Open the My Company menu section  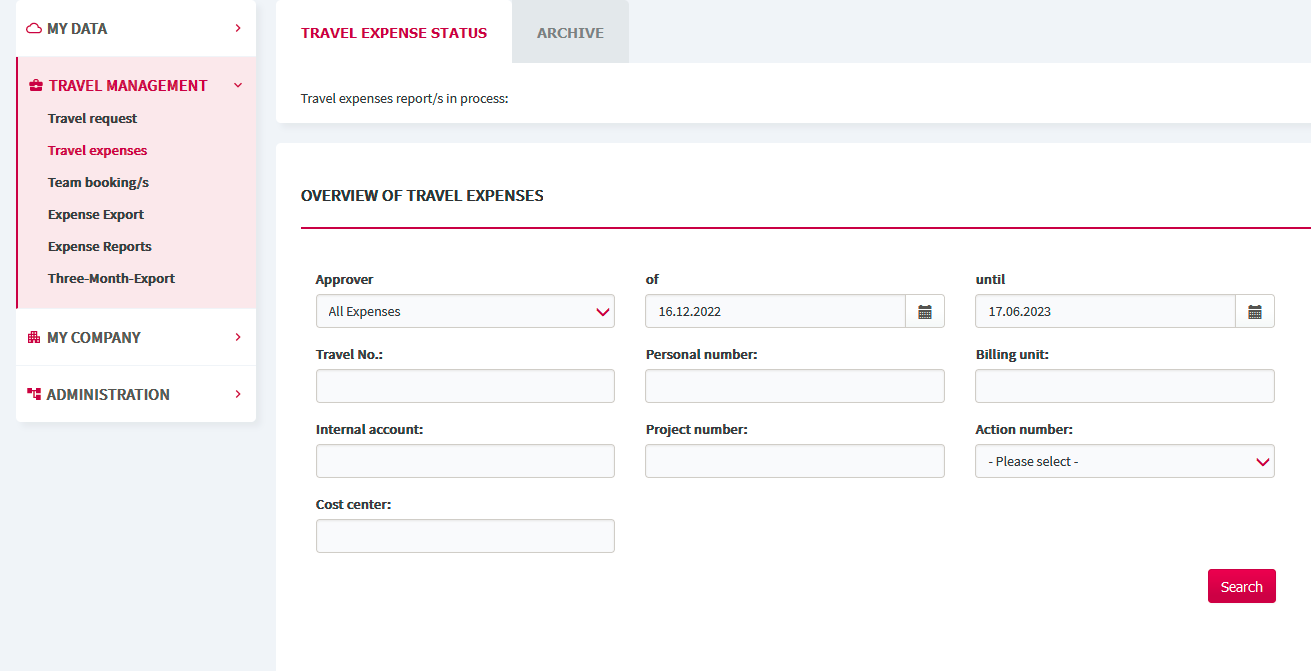click(x=136, y=337)
